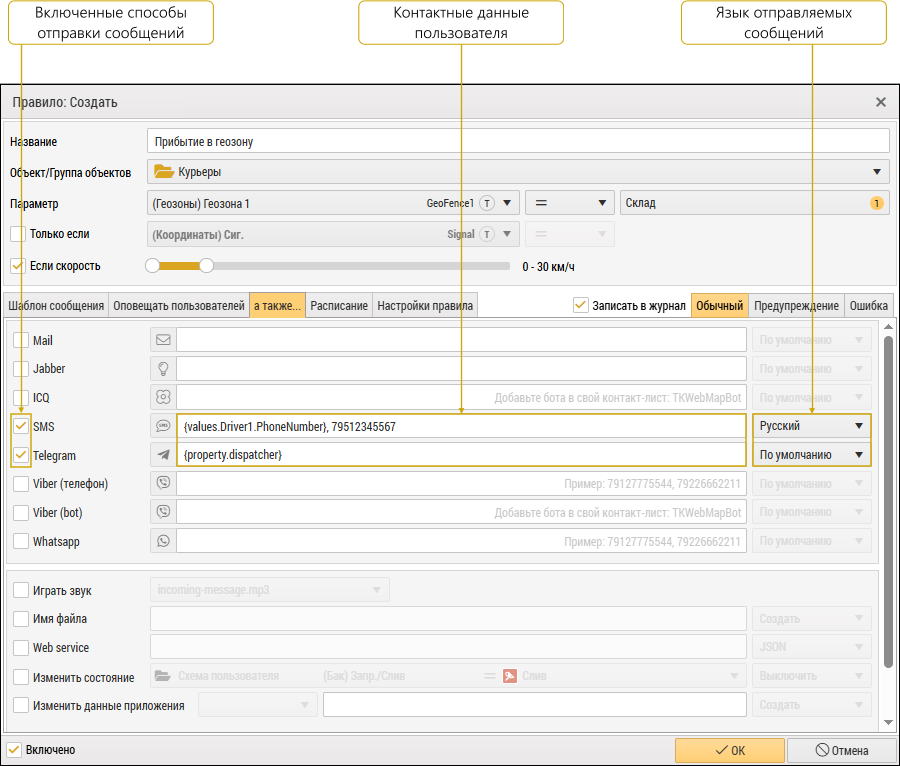Open the Курьеры object group dropdown
Image resolution: width=900 pixels, height=766 pixels.
pos(518,172)
